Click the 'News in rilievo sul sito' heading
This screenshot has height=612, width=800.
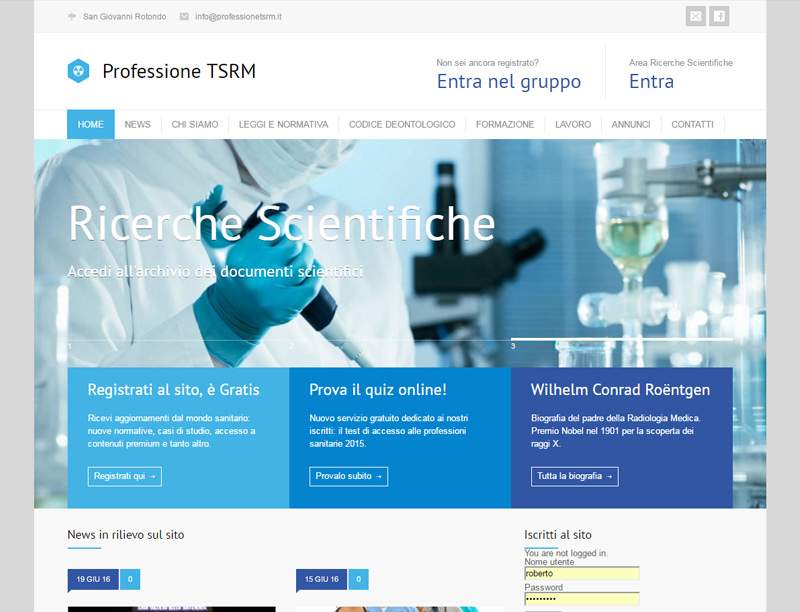pyautogui.click(x=126, y=534)
